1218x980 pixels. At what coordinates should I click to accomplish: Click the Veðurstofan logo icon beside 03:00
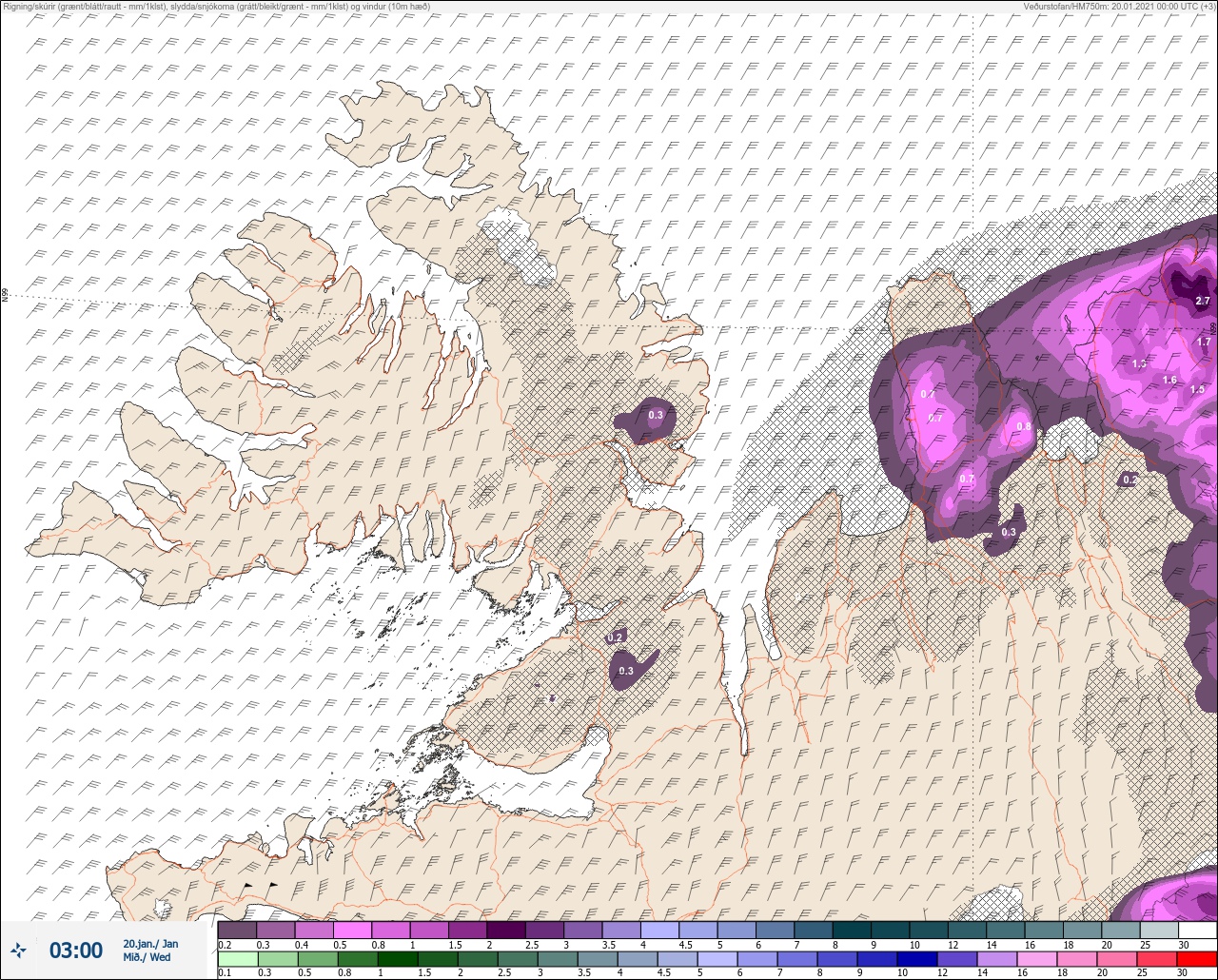(19, 950)
